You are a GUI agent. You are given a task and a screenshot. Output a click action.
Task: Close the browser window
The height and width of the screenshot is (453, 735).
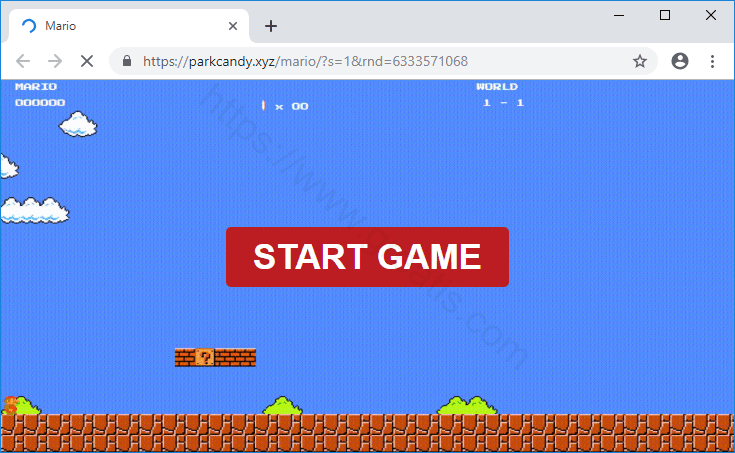pos(711,15)
